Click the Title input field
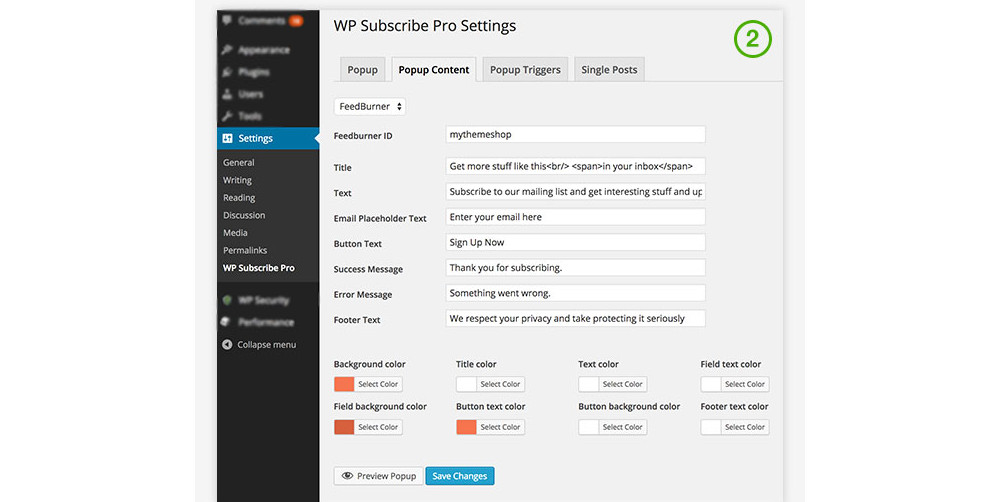Viewport: 1000px width, 502px height. [x=575, y=166]
